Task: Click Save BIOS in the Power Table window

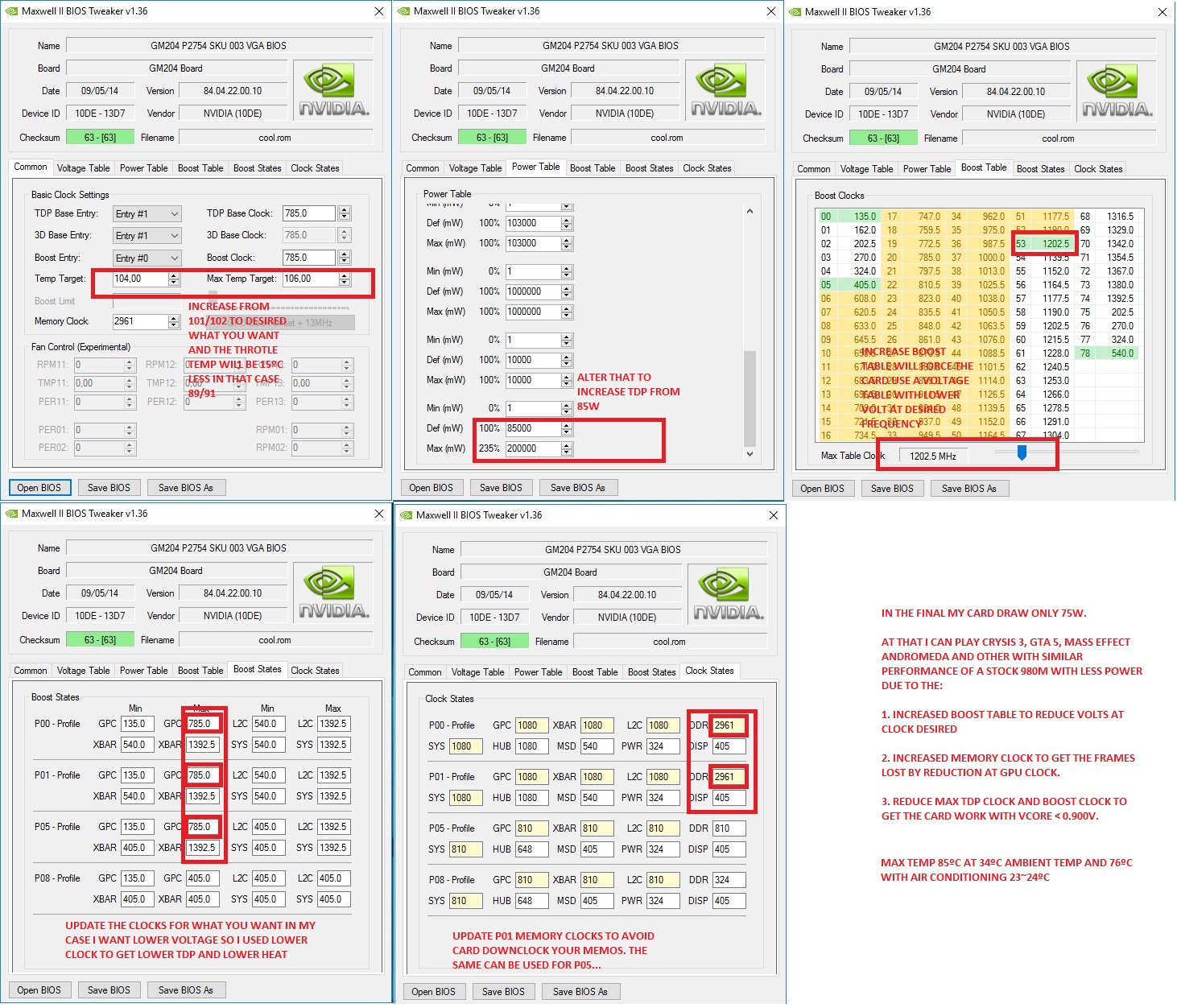Action: click(x=501, y=488)
